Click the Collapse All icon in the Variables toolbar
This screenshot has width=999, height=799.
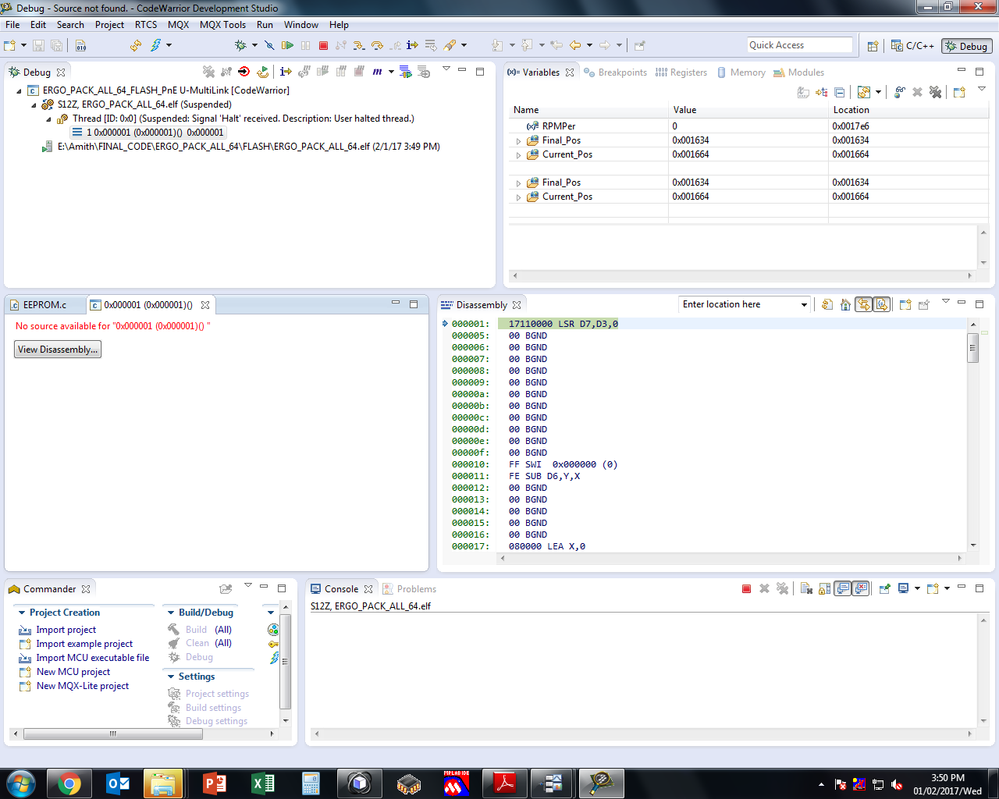coord(840,92)
